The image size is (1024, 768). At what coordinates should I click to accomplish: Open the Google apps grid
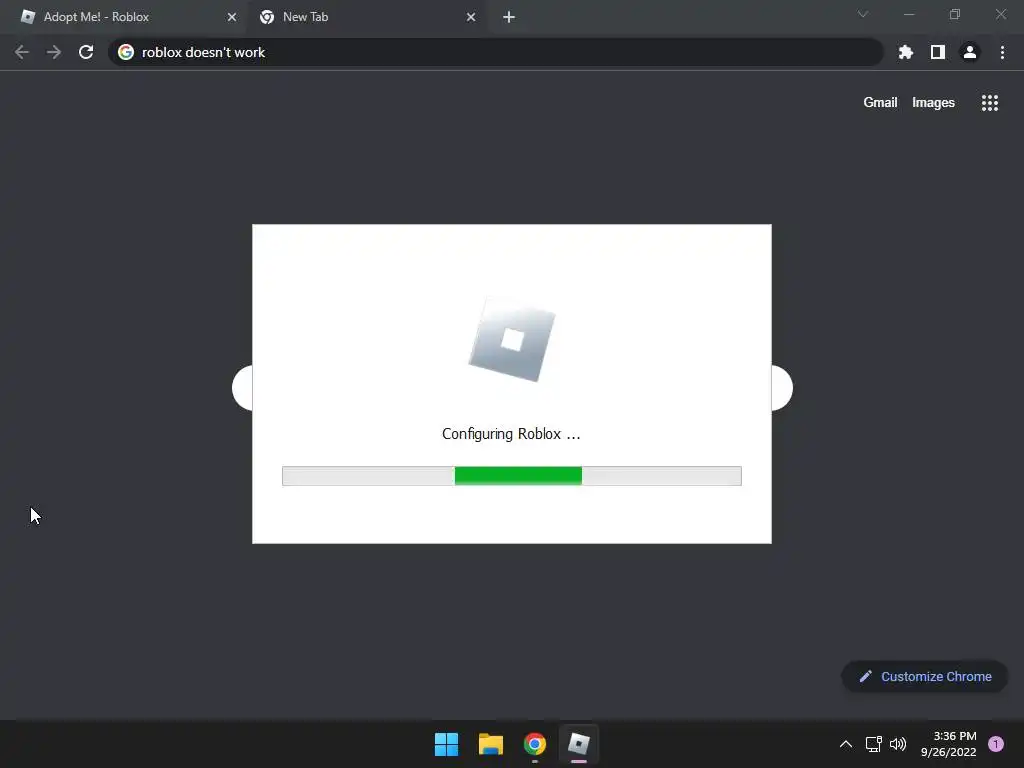(990, 103)
